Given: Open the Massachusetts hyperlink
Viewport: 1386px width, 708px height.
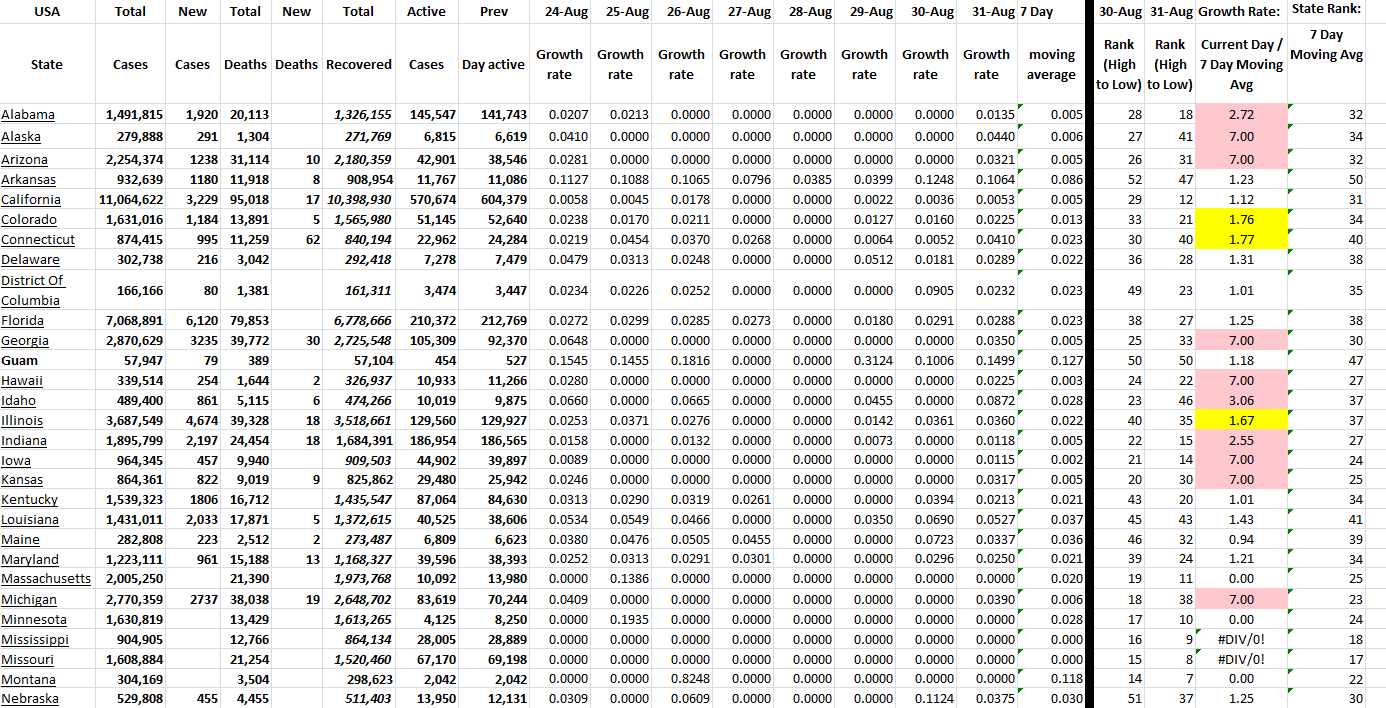Looking at the screenshot, I should point(45,579).
